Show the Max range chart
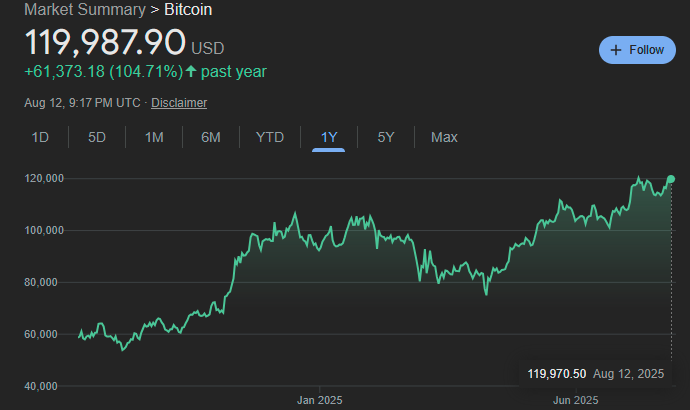Image resolution: width=690 pixels, height=410 pixels. (444, 137)
